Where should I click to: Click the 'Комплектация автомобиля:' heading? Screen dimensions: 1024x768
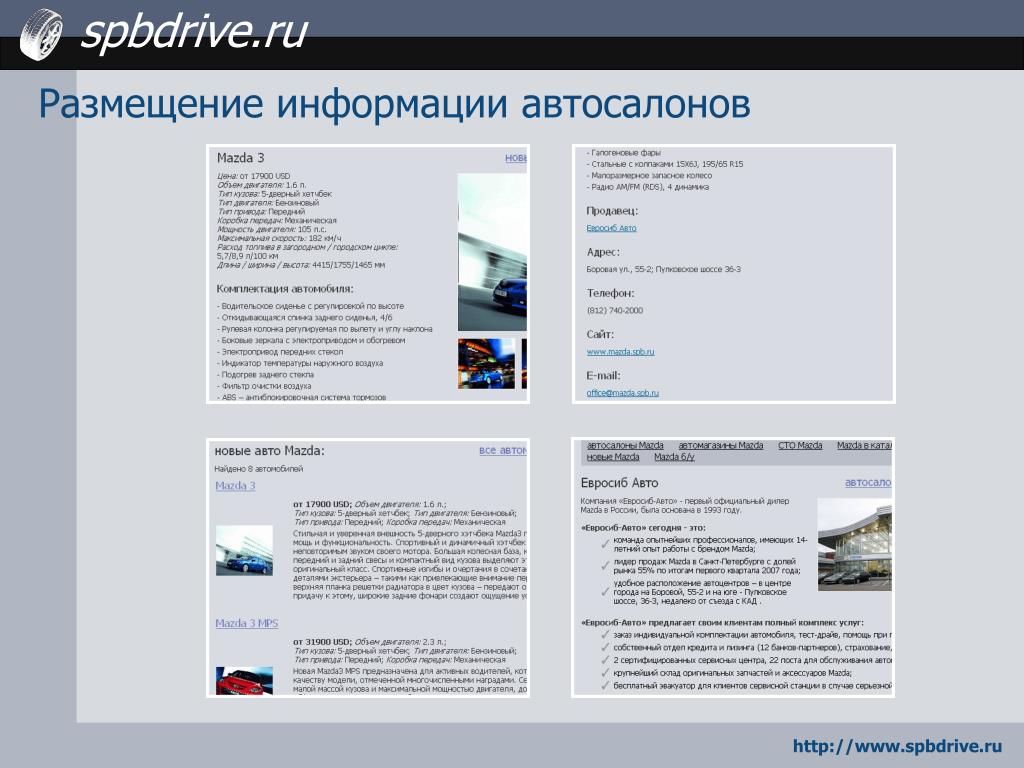285,289
